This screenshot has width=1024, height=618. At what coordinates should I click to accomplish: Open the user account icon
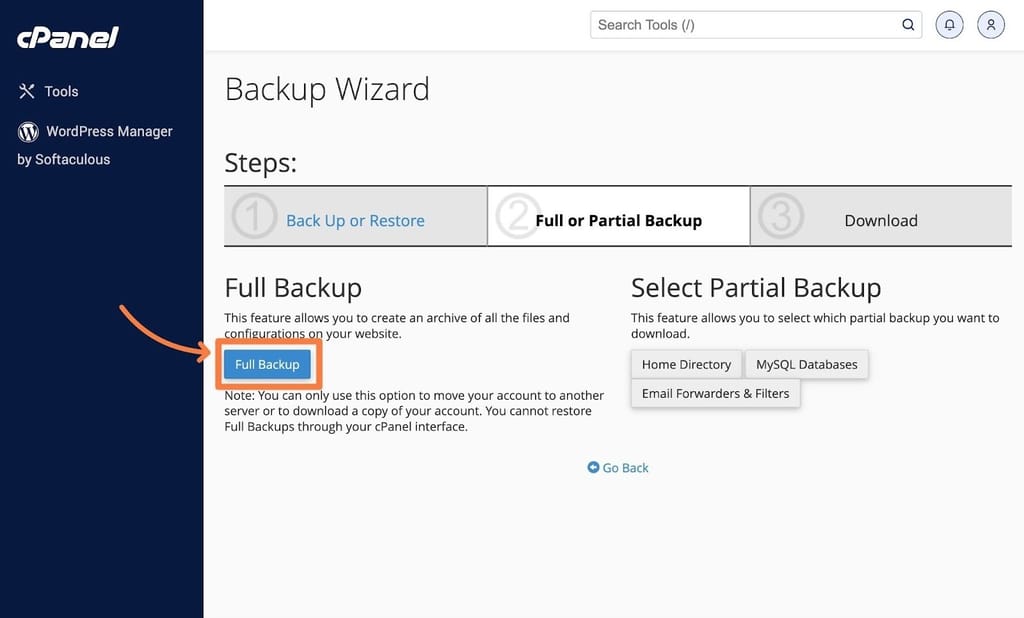coord(991,25)
